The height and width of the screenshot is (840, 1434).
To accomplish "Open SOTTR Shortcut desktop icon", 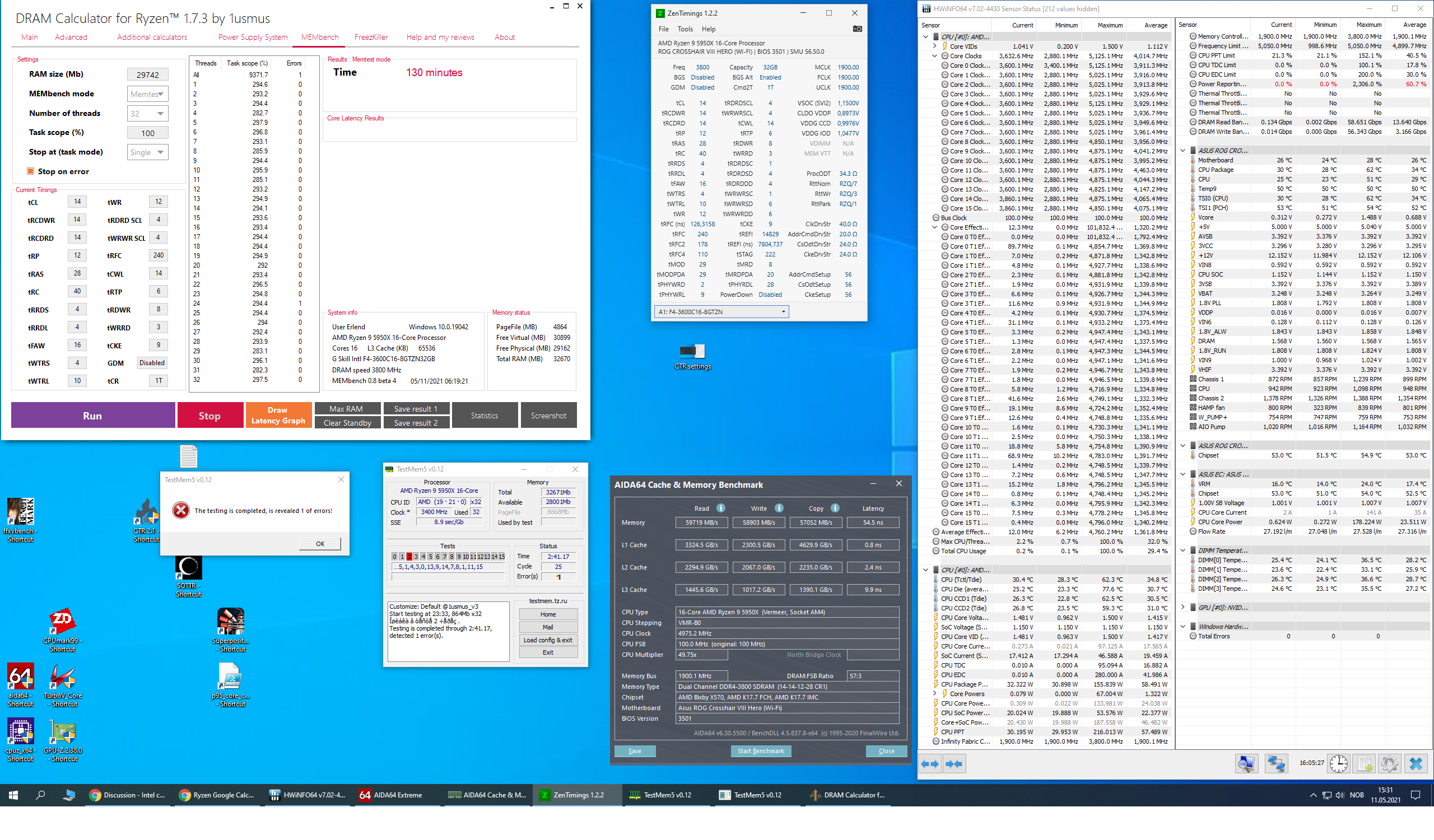I will coord(188,576).
